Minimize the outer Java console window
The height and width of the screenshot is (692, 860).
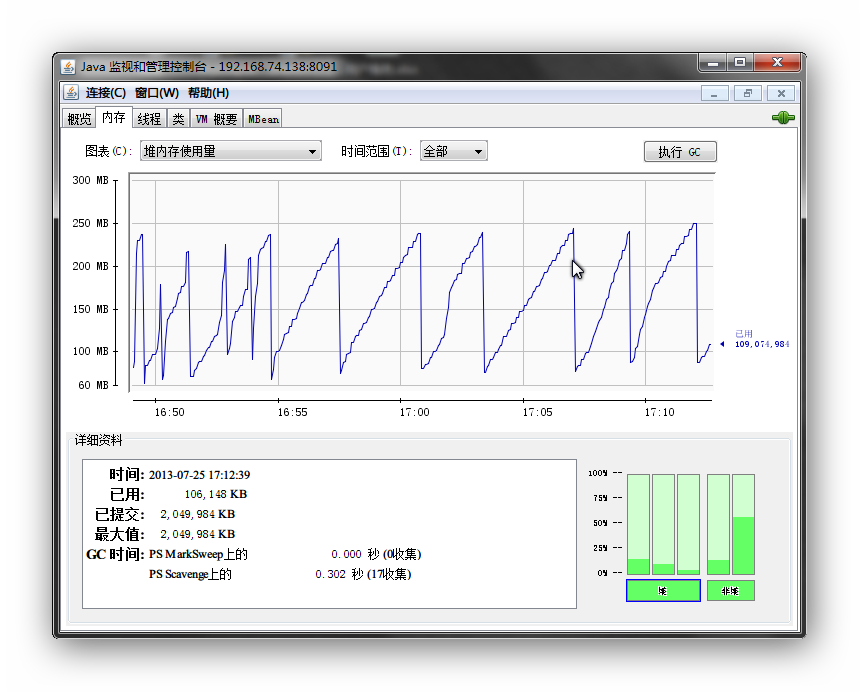point(712,63)
